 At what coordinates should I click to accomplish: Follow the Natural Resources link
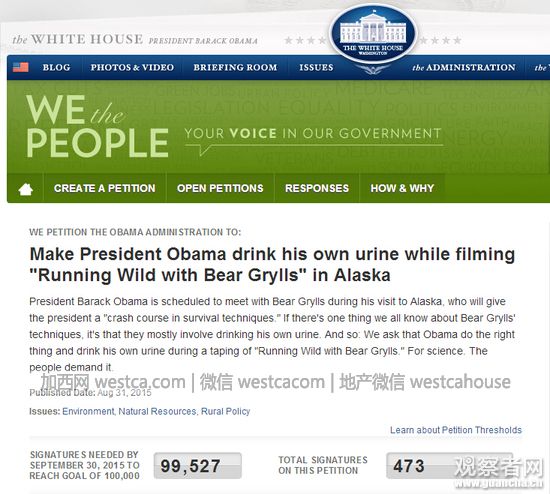pyautogui.click(x=157, y=411)
